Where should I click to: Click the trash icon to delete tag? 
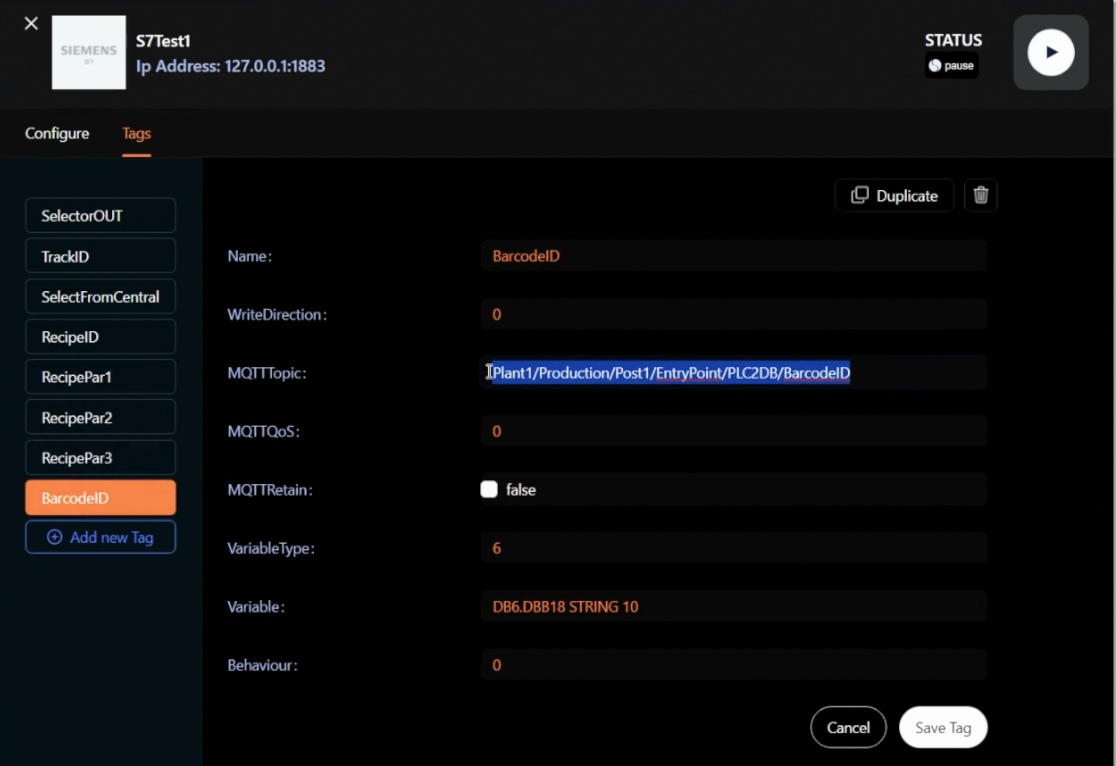pyautogui.click(x=980, y=196)
